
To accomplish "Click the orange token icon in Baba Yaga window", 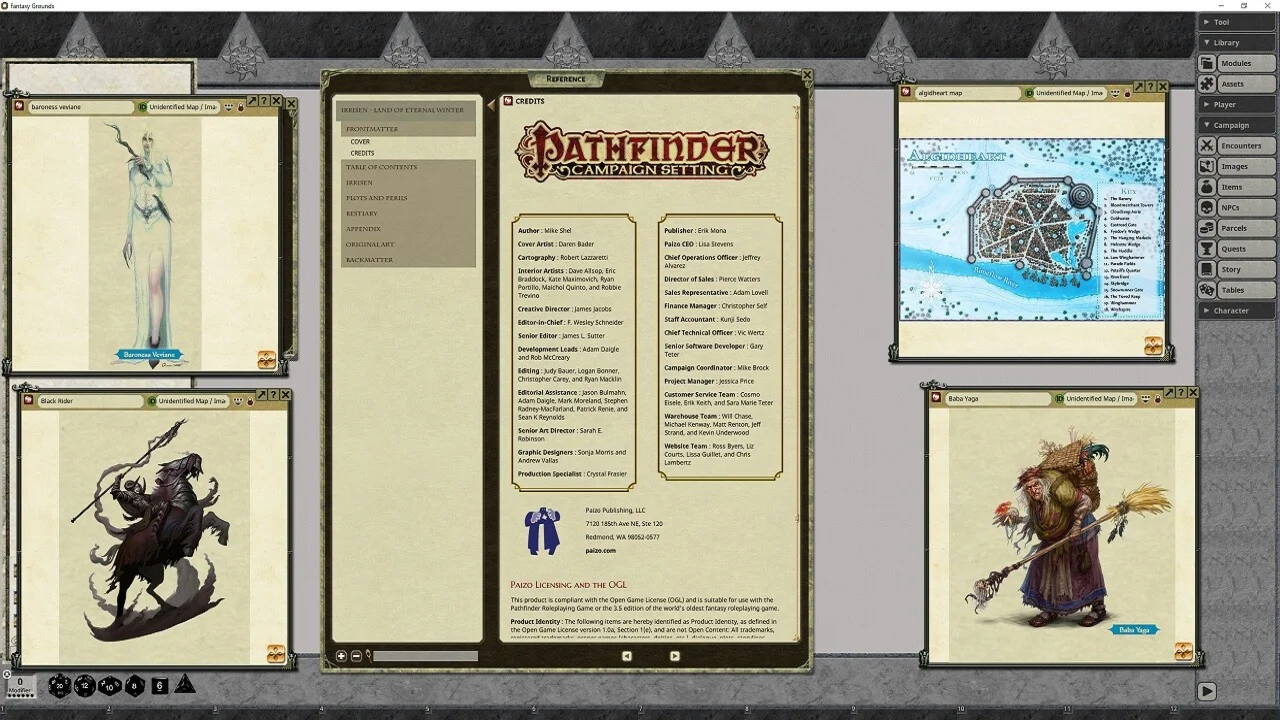I will (1184, 652).
